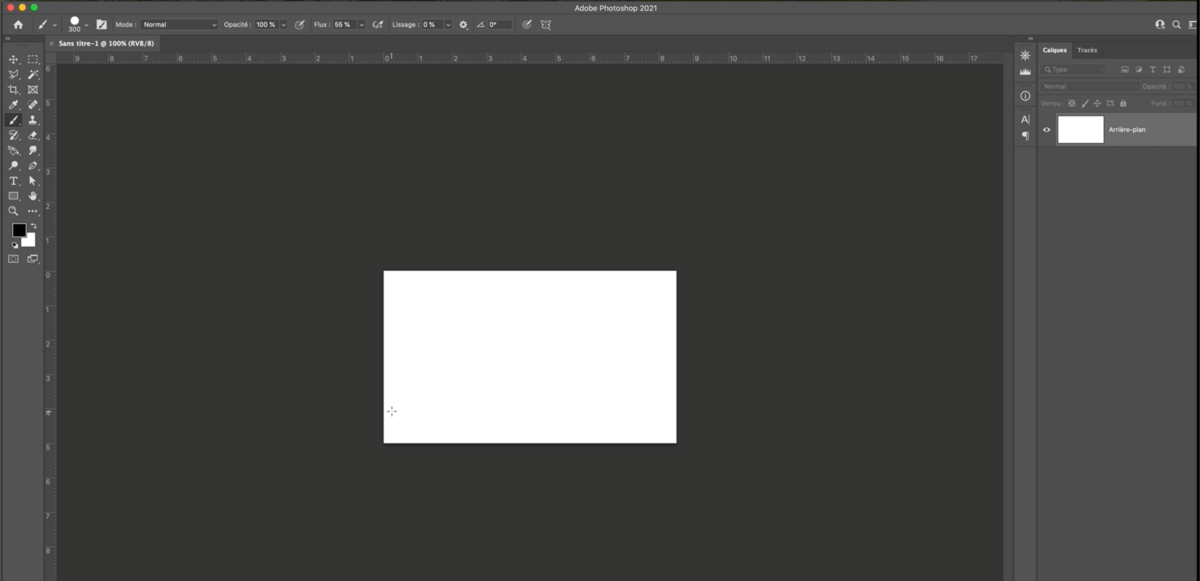The image size is (1200, 581).
Task: Select the Move tool
Action: click(14, 60)
